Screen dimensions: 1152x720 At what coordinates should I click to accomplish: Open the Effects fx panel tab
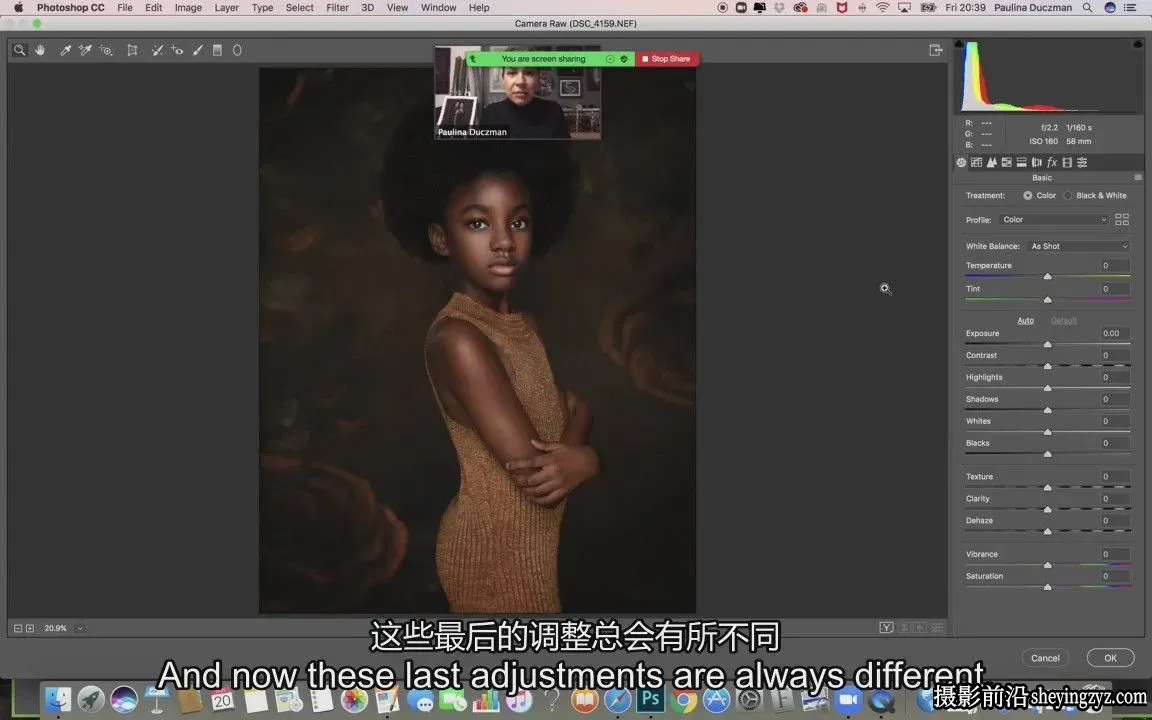[x=1052, y=162]
